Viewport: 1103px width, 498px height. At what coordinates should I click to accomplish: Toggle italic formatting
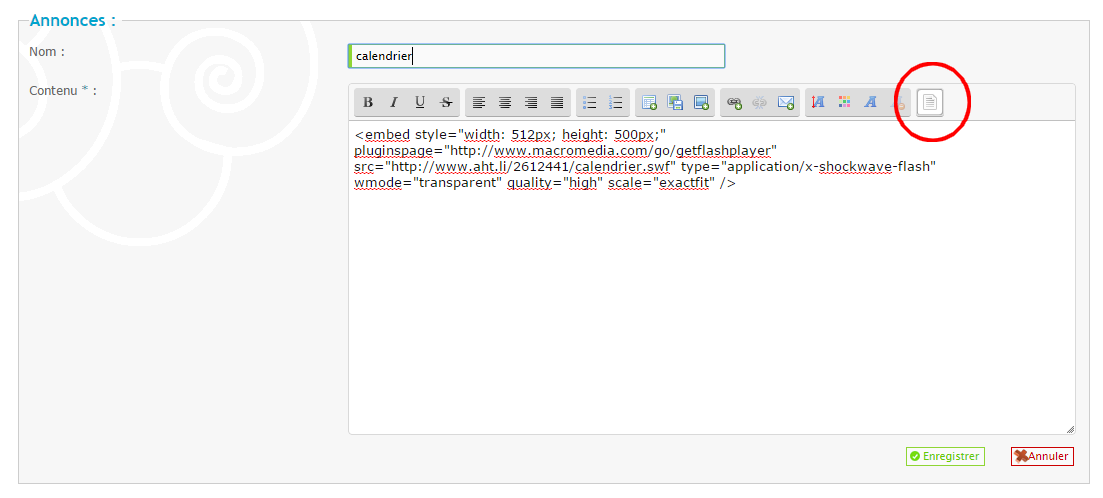394,103
